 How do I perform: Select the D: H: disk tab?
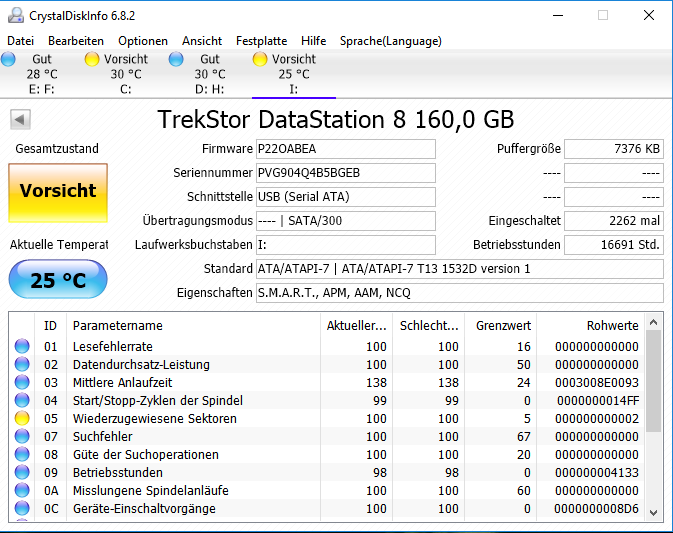click(209, 74)
